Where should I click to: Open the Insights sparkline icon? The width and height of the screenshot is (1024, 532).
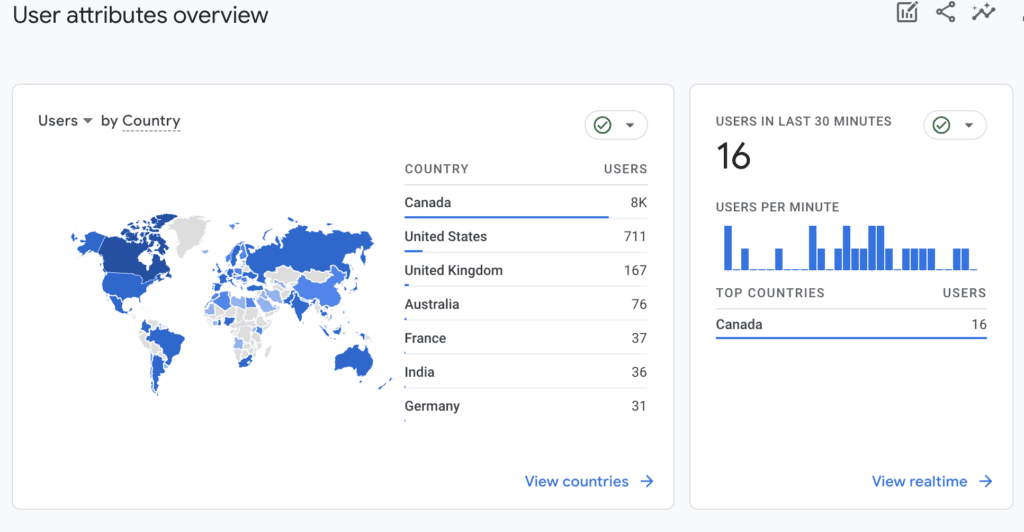click(x=983, y=12)
